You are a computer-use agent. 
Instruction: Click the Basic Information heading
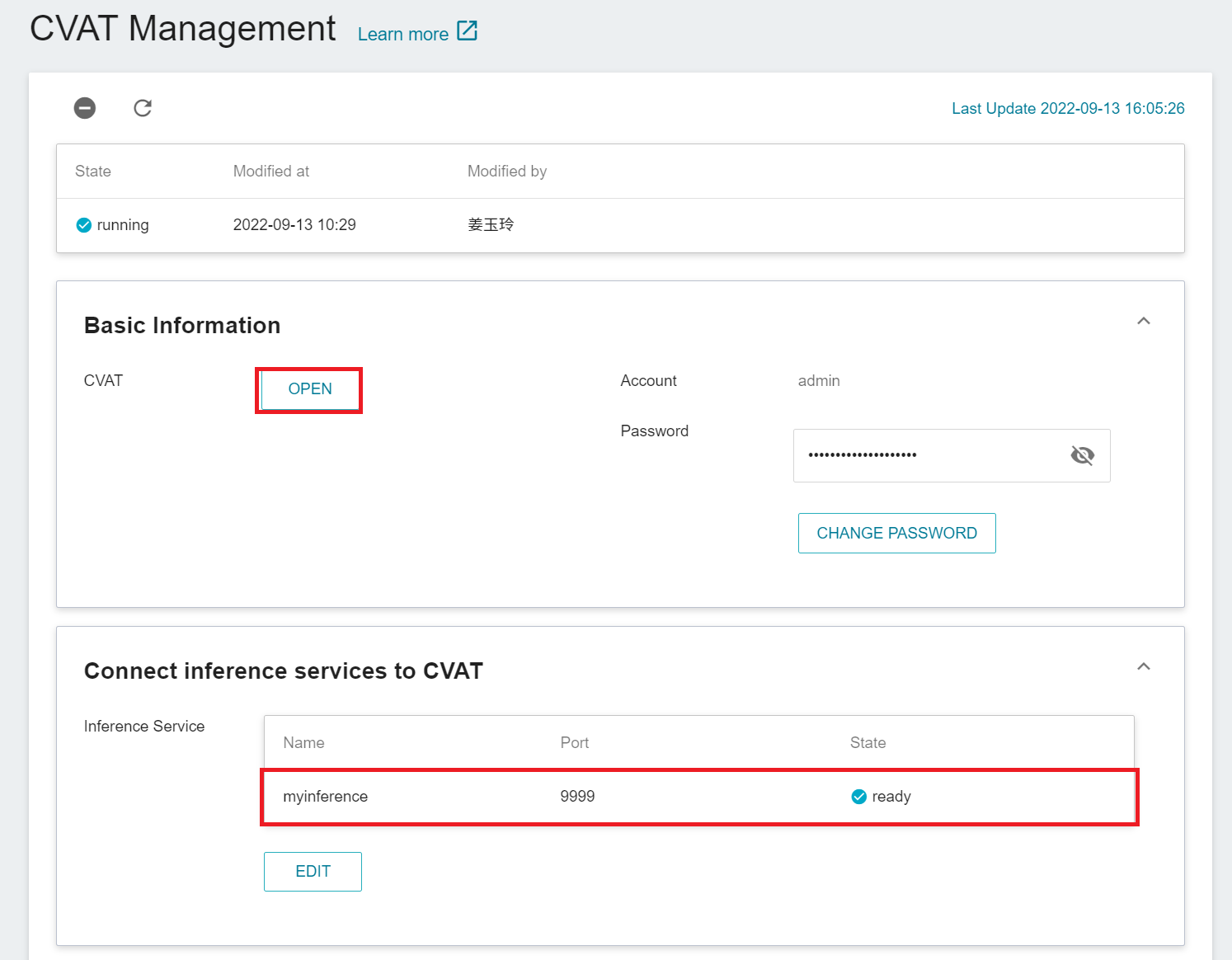click(182, 326)
